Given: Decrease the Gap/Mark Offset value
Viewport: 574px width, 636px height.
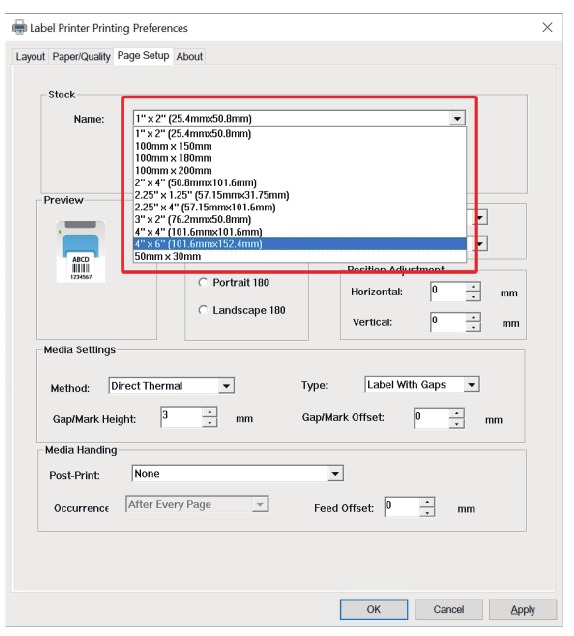Looking at the screenshot, I should [457, 424].
